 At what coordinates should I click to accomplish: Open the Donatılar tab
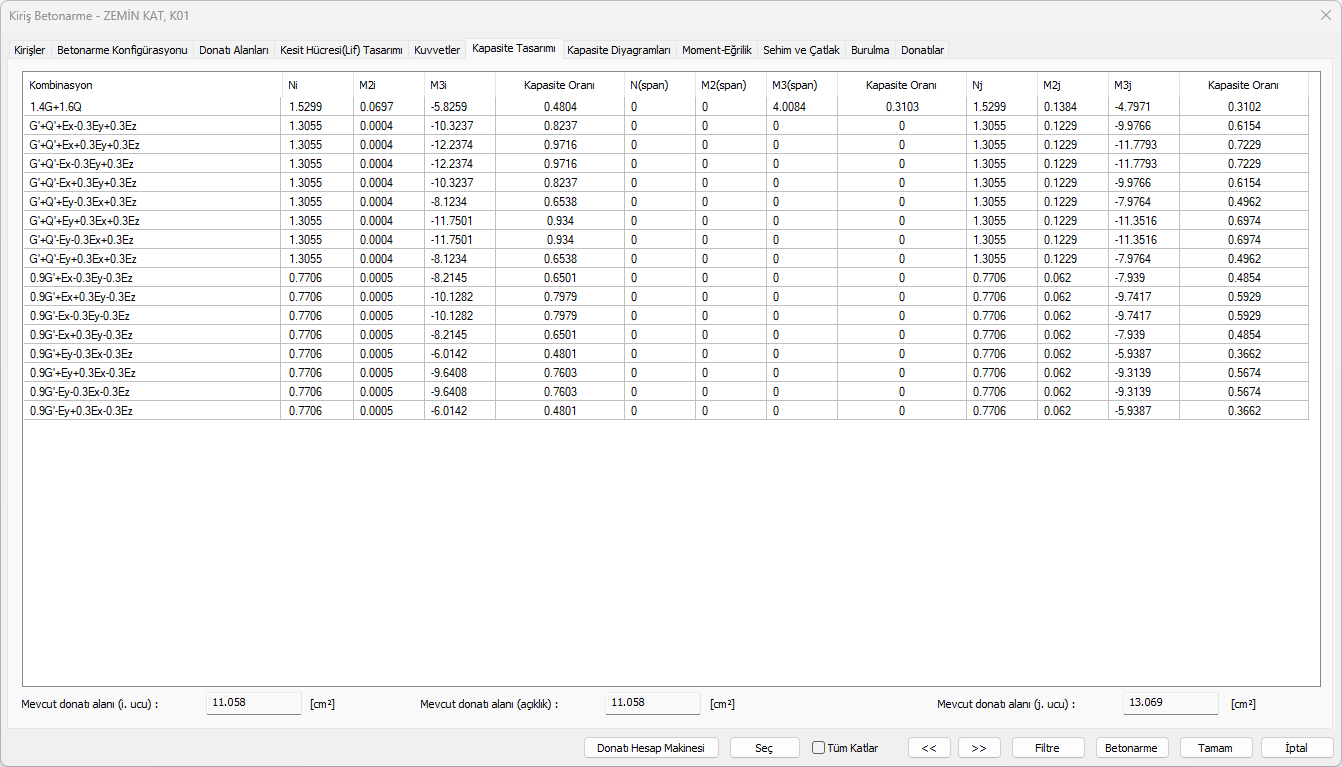(921, 50)
